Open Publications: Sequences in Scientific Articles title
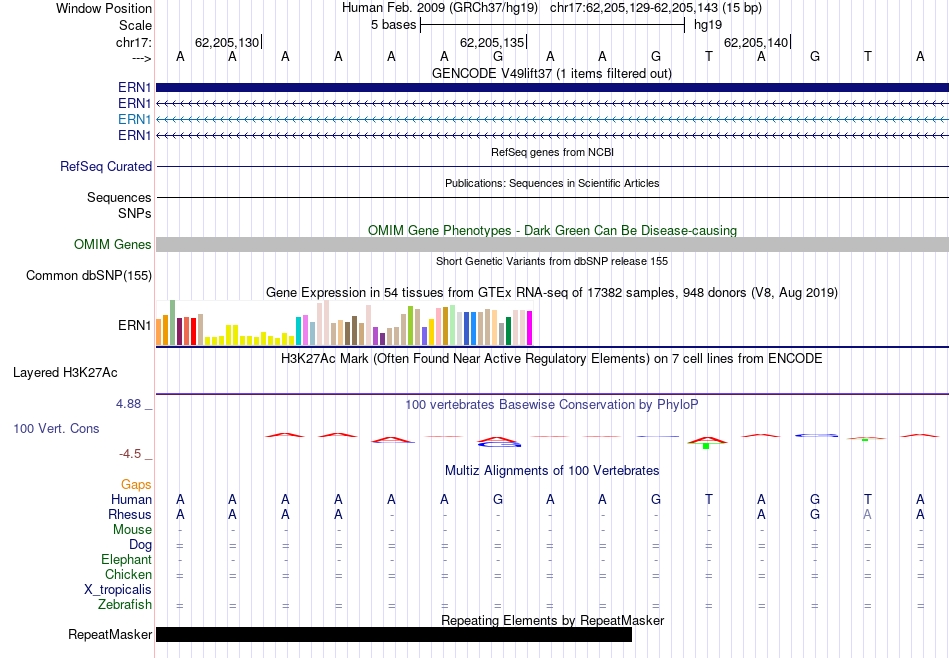Viewport: 950px width, 658px height. point(552,183)
